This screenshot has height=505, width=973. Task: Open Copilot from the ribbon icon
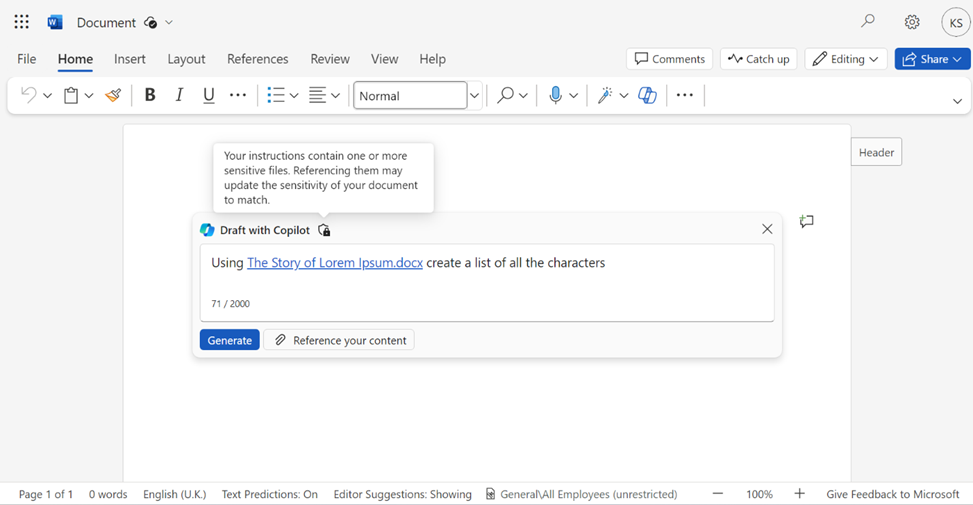647,95
